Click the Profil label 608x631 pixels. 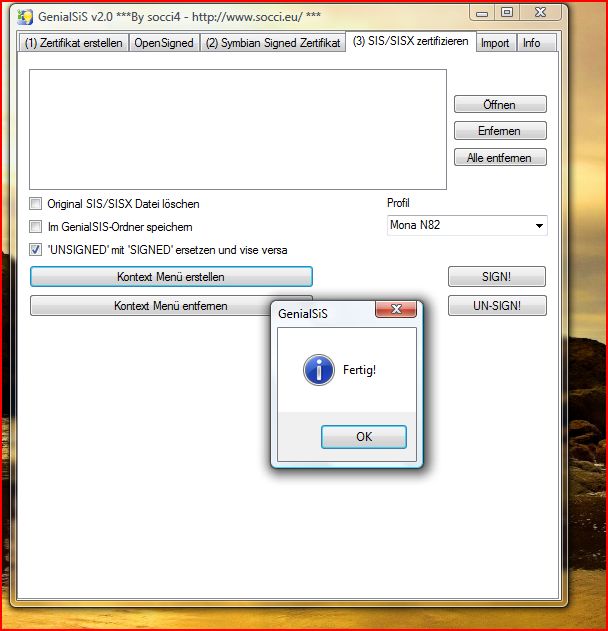398,203
